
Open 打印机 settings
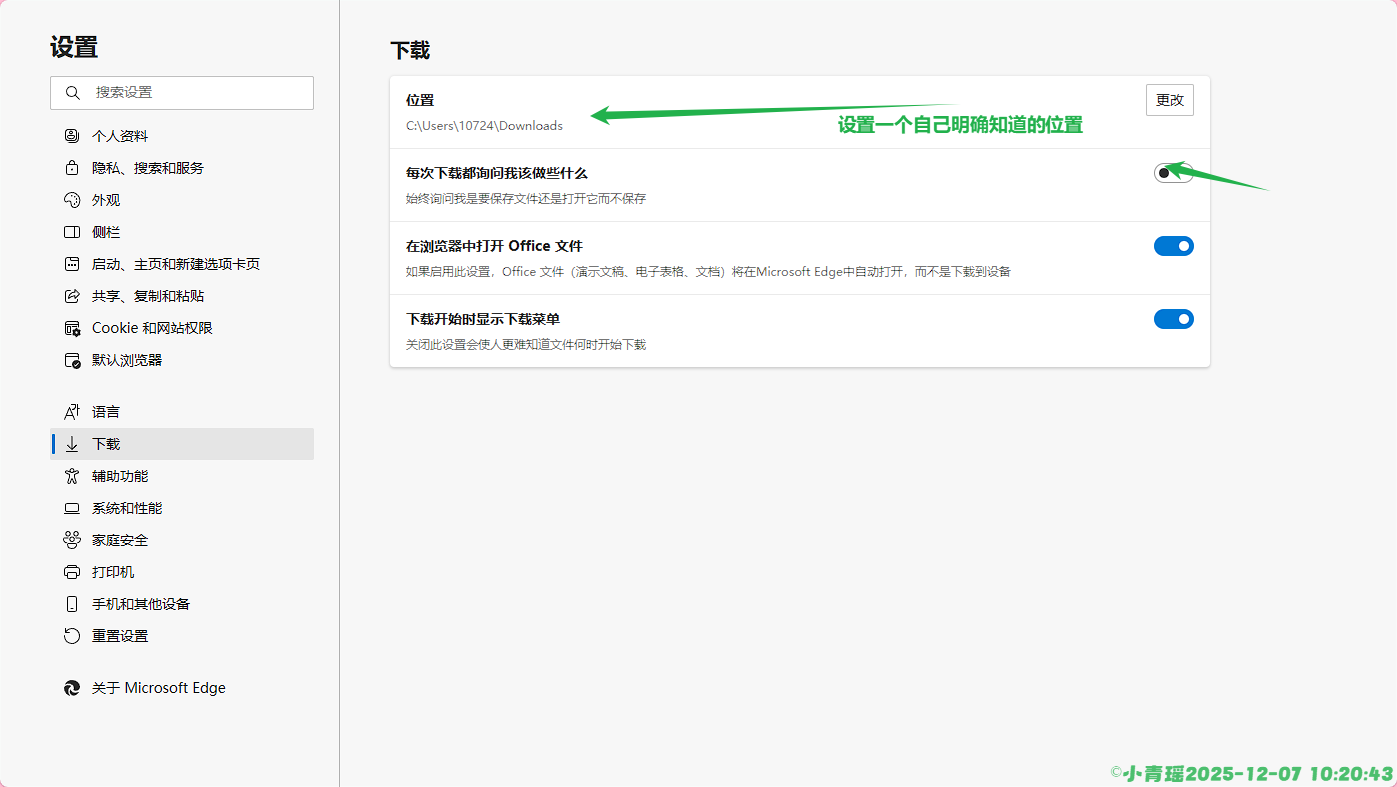182,572
